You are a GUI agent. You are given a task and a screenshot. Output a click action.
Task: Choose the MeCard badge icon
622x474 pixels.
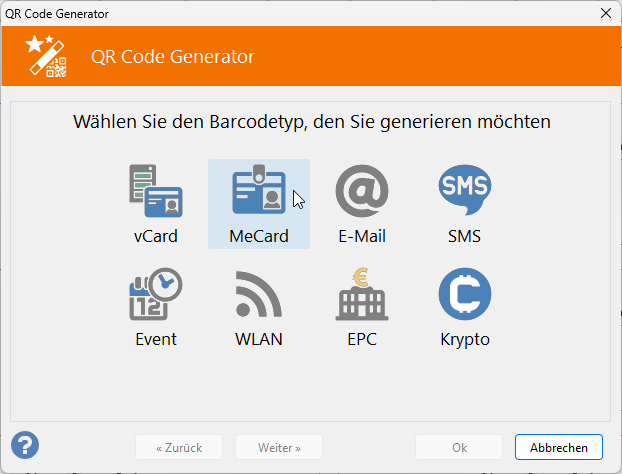click(x=259, y=190)
